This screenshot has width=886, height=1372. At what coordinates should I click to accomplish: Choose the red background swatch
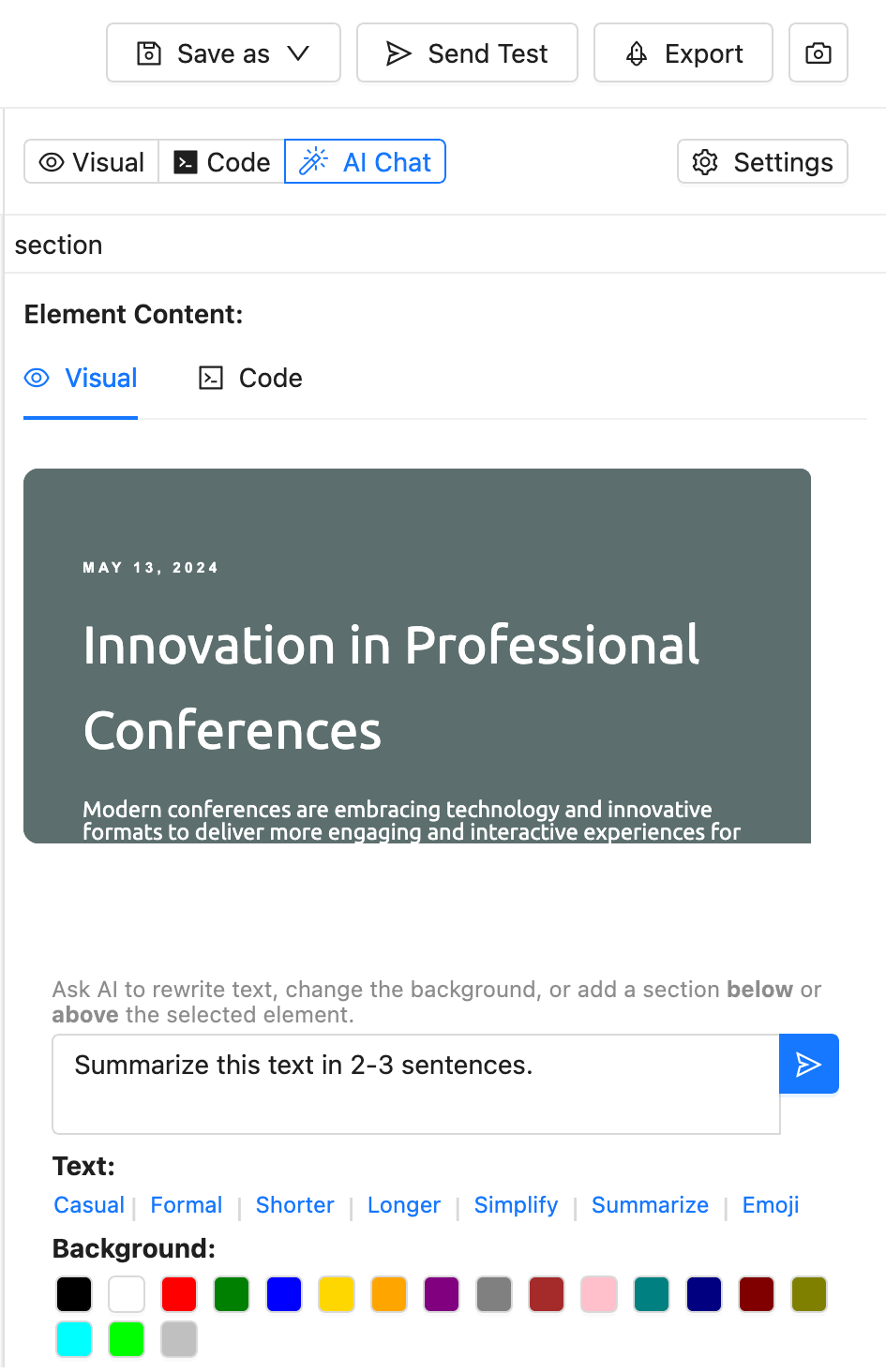(x=179, y=1294)
